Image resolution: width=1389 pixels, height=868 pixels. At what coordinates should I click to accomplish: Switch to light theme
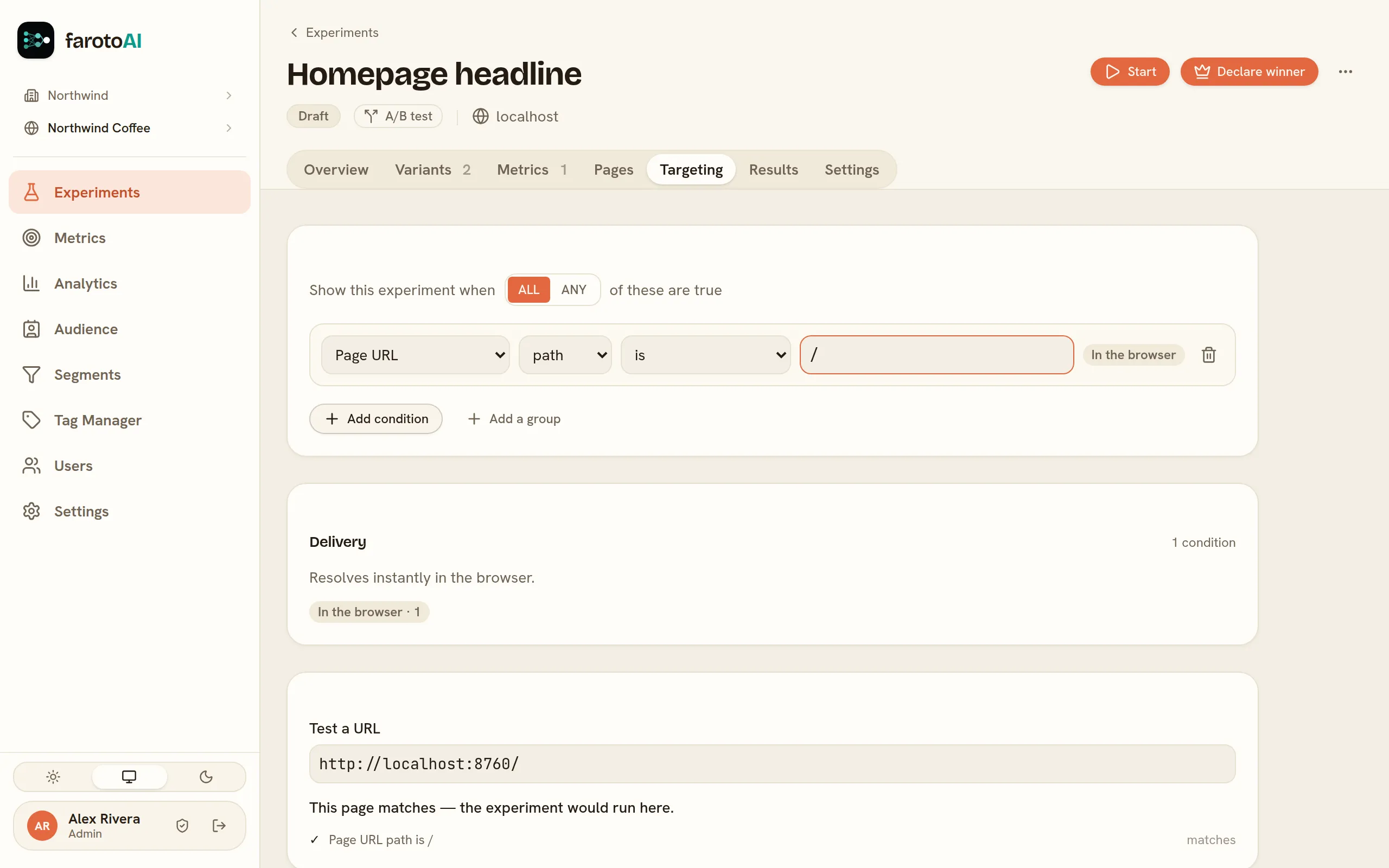[x=53, y=777]
